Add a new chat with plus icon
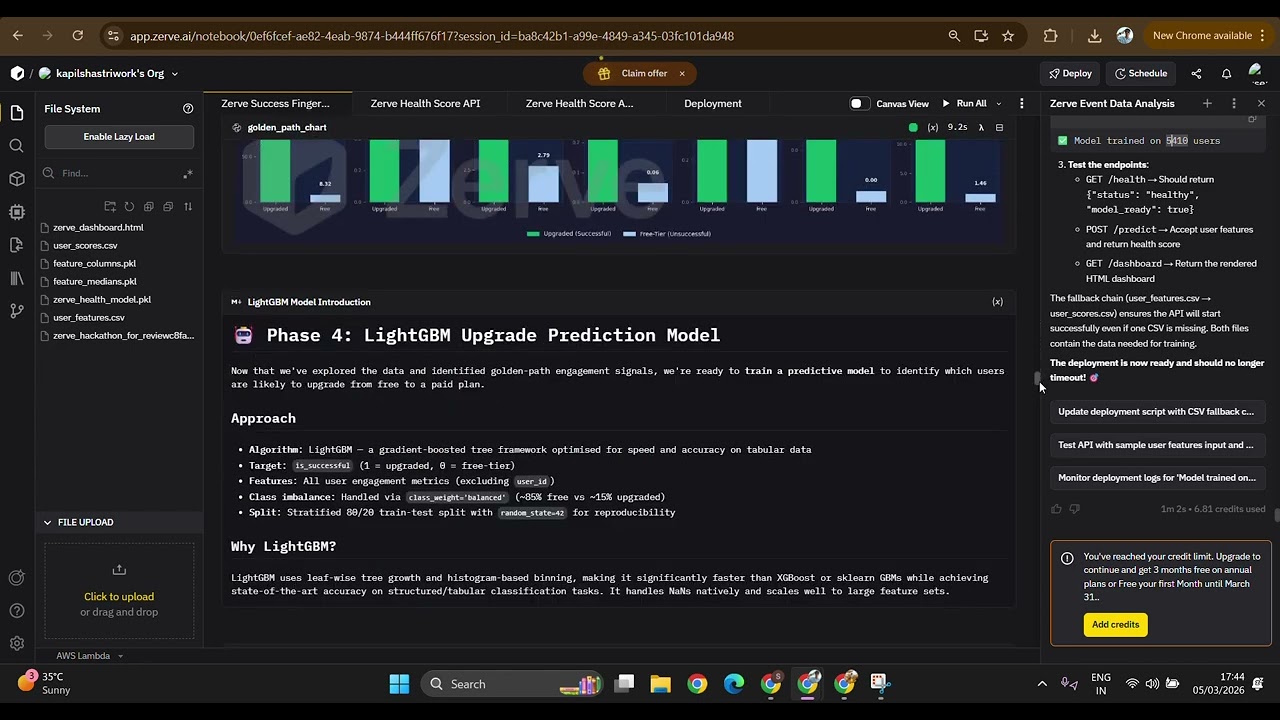Viewport: 1280px width, 720px height. click(1207, 103)
